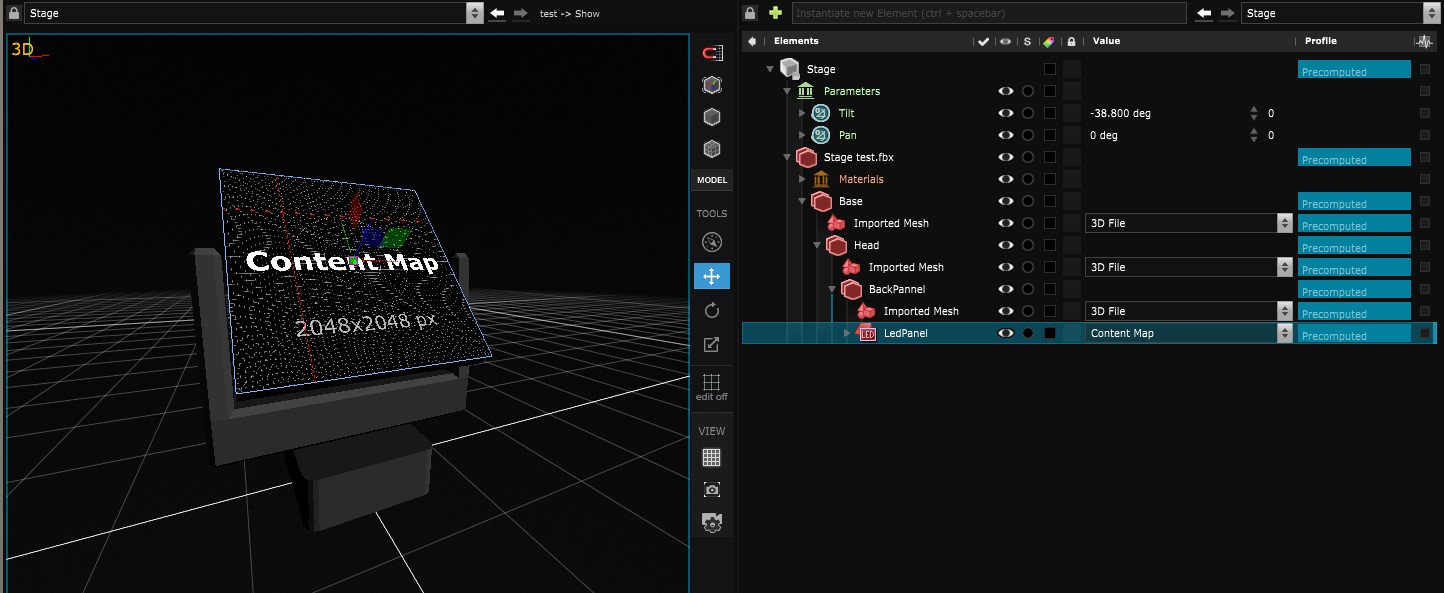Click the color label swatch on LedPanel row
The image size is (1444, 593).
pyautogui.click(x=1050, y=333)
